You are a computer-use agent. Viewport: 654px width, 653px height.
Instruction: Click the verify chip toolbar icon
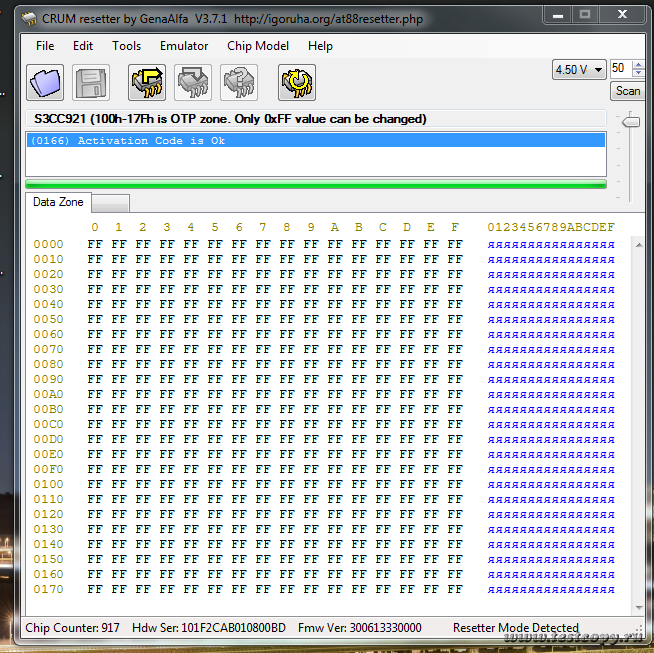pos(239,83)
